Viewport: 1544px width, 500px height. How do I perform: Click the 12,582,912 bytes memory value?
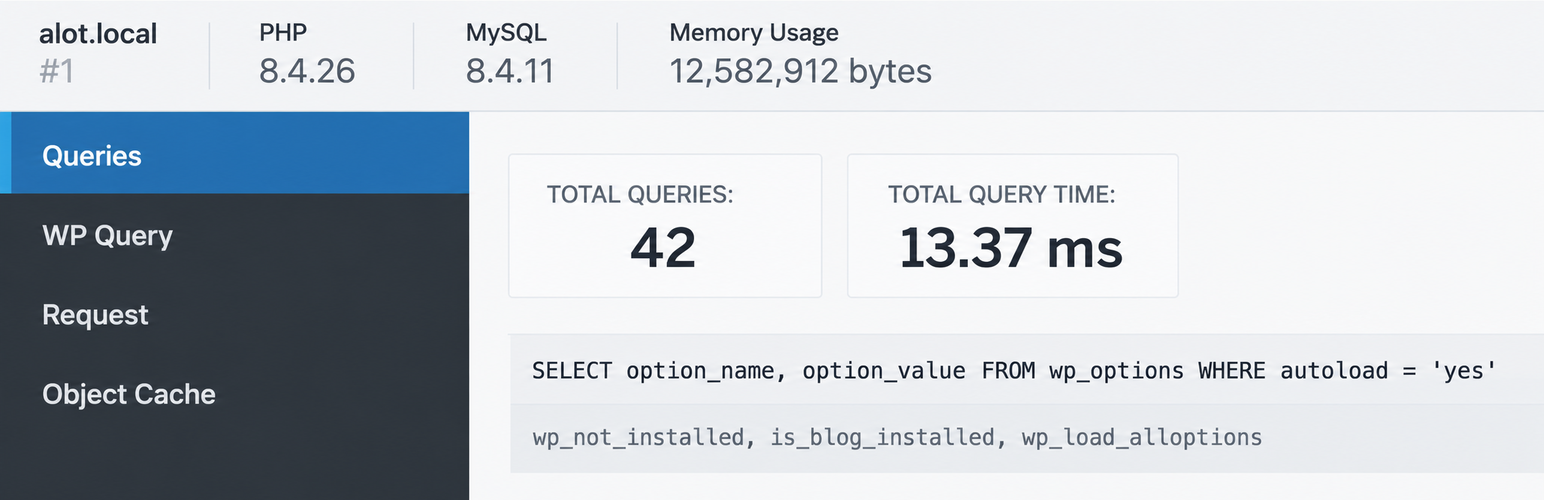point(800,72)
